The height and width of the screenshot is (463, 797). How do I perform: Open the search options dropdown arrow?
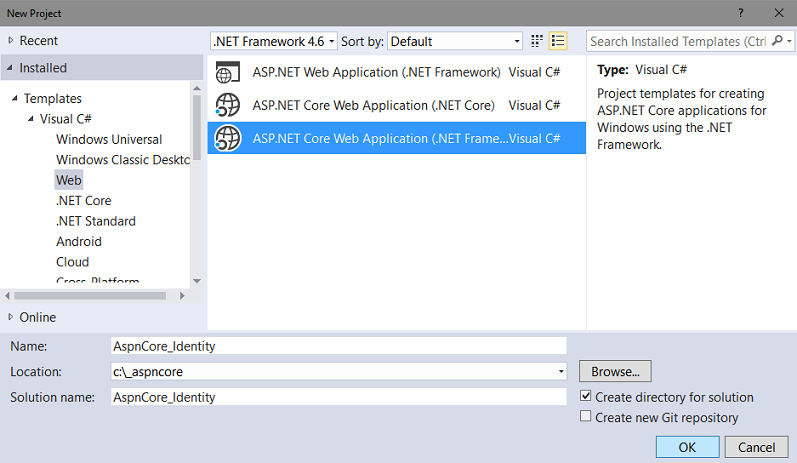coord(789,41)
